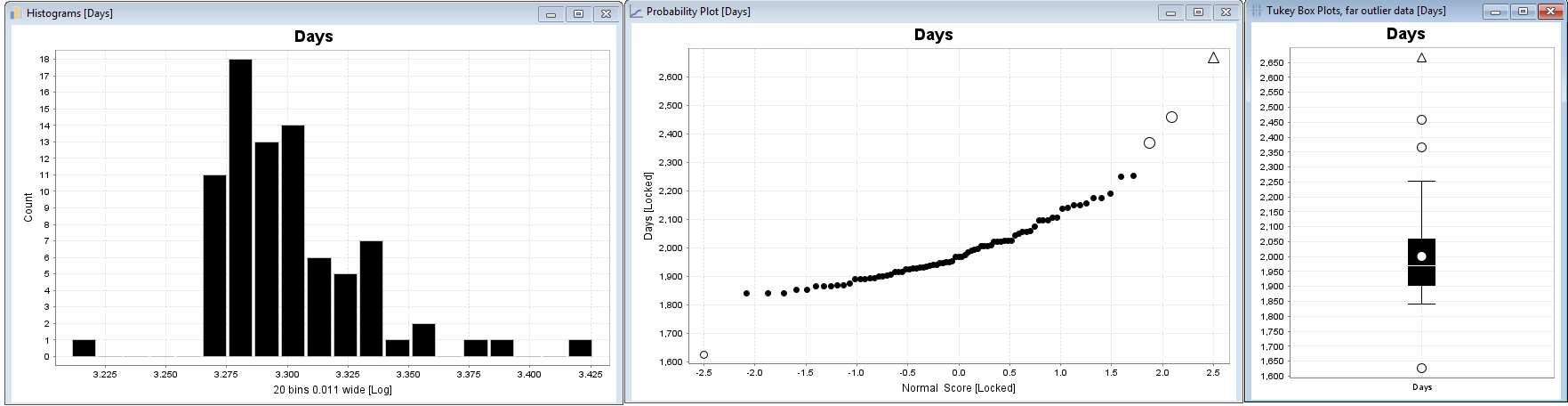
Task: Minimize the Histograms [Days] window
Action: (551, 14)
